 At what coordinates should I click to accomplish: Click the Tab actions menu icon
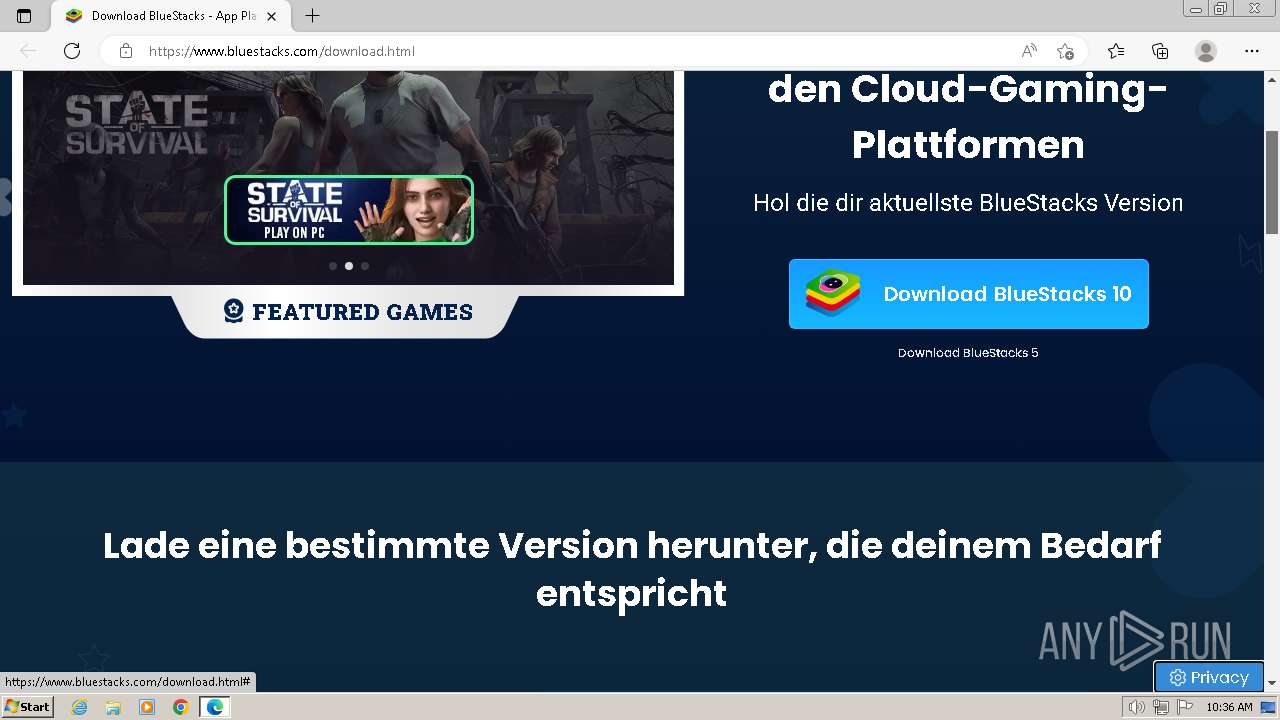tap(24, 16)
